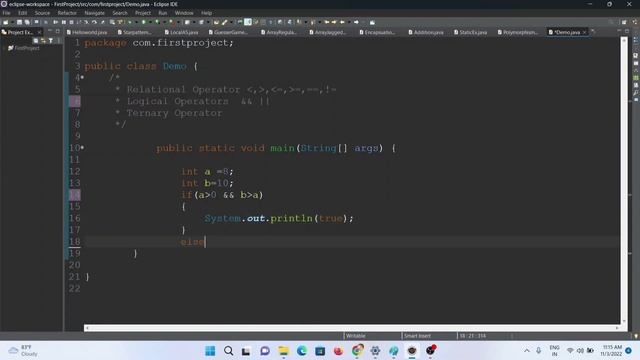This screenshot has height=360, width=640.
Task: Open Windows taskbar Search
Action: [x=229, y=351]
